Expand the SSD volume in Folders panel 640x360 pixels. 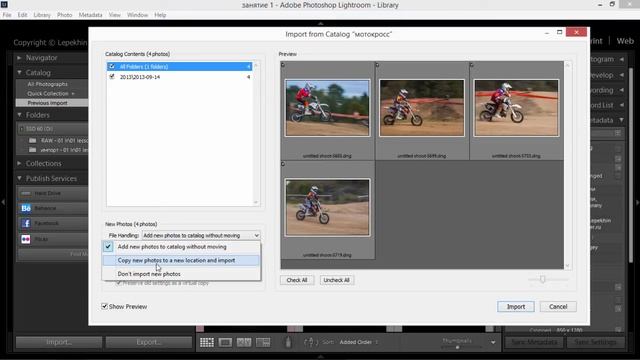(x=22, y=129)
